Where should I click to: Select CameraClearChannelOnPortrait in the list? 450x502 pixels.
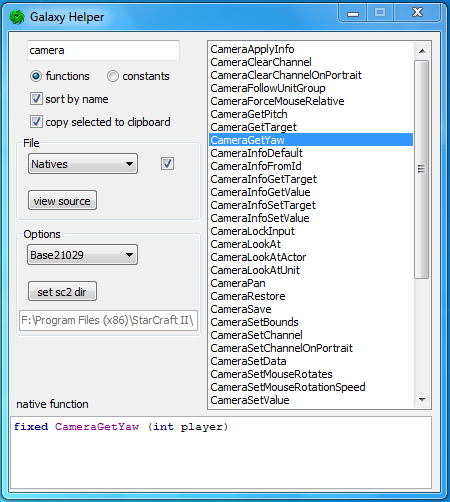coord(311,75)
